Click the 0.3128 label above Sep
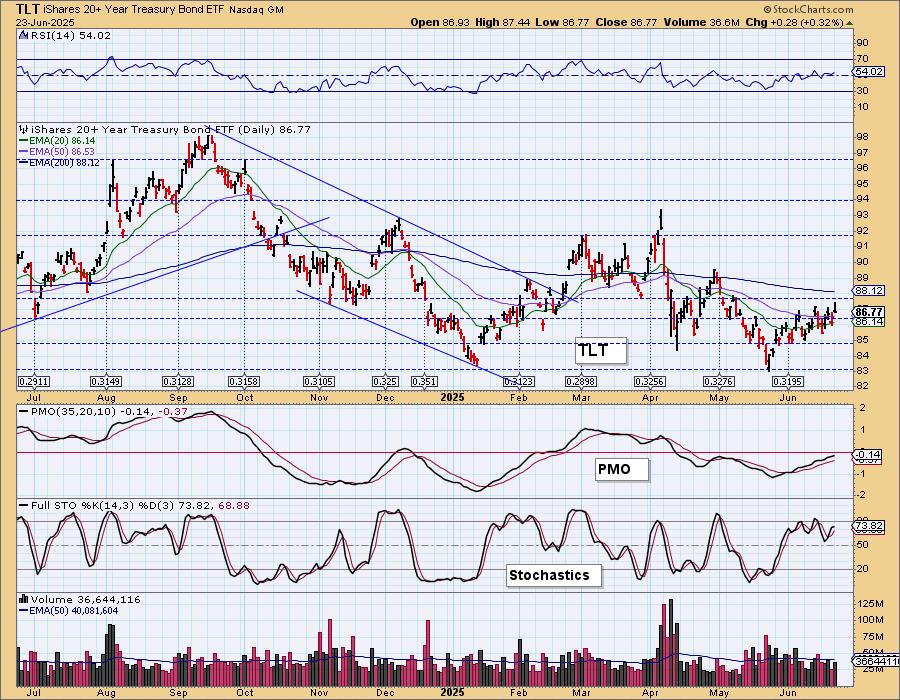This screenshot has width=900, height=700. pos(178,382)
